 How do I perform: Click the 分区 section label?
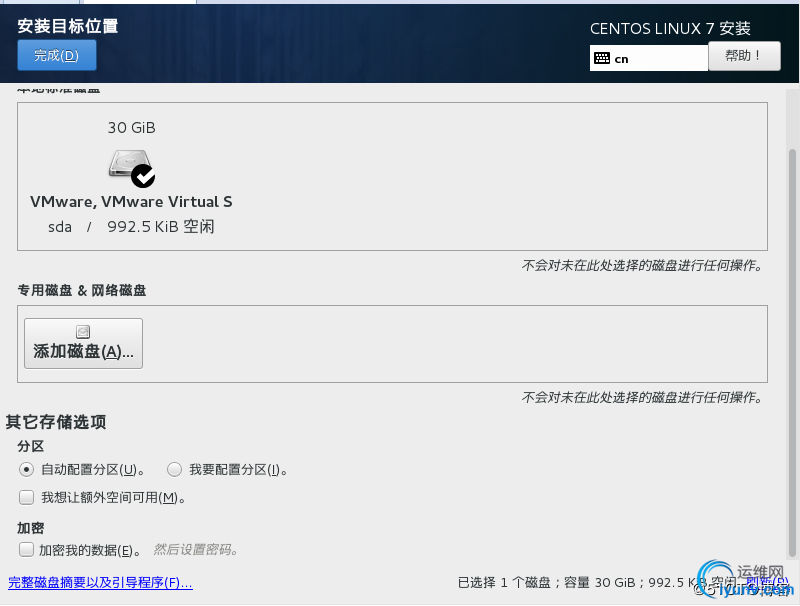pos(31,446)
